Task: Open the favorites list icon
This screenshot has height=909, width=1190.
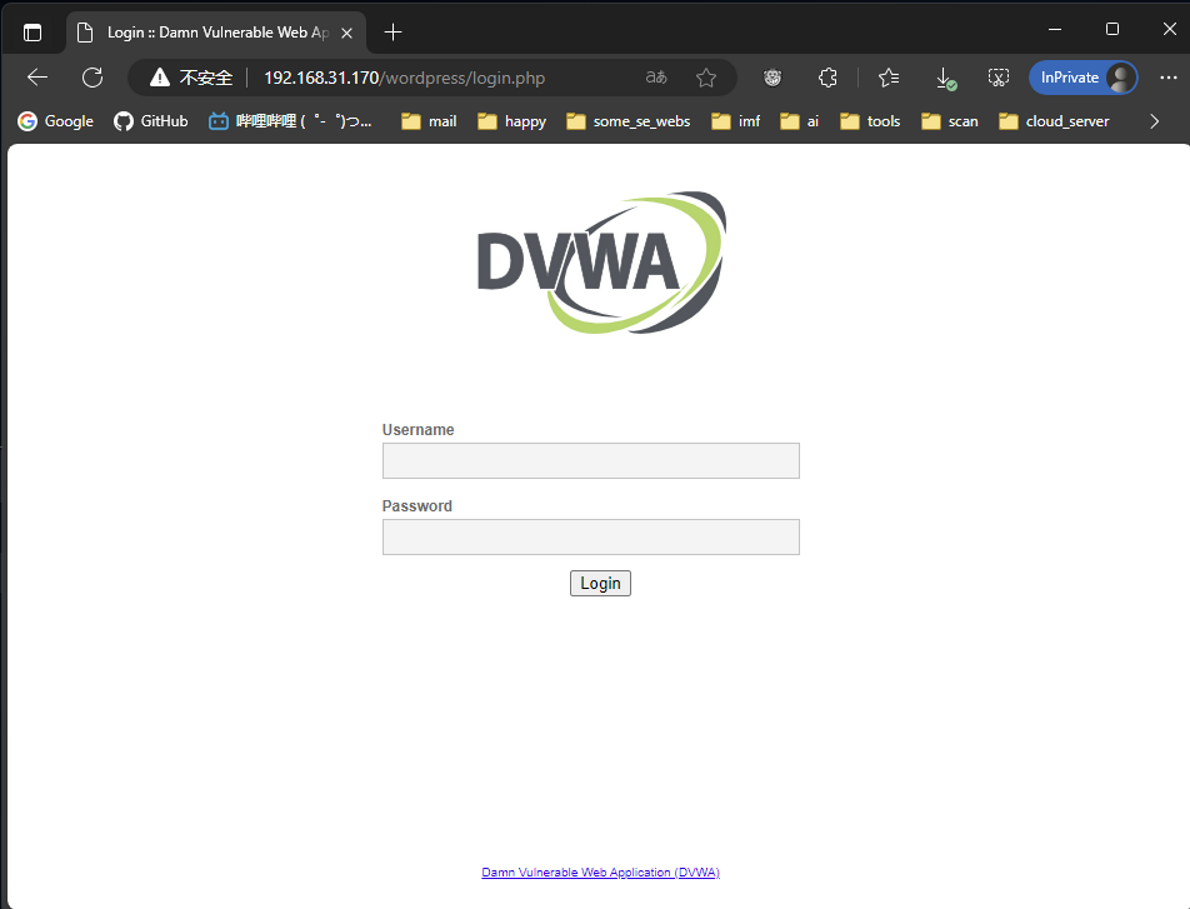Action: (x=888, y=78)
